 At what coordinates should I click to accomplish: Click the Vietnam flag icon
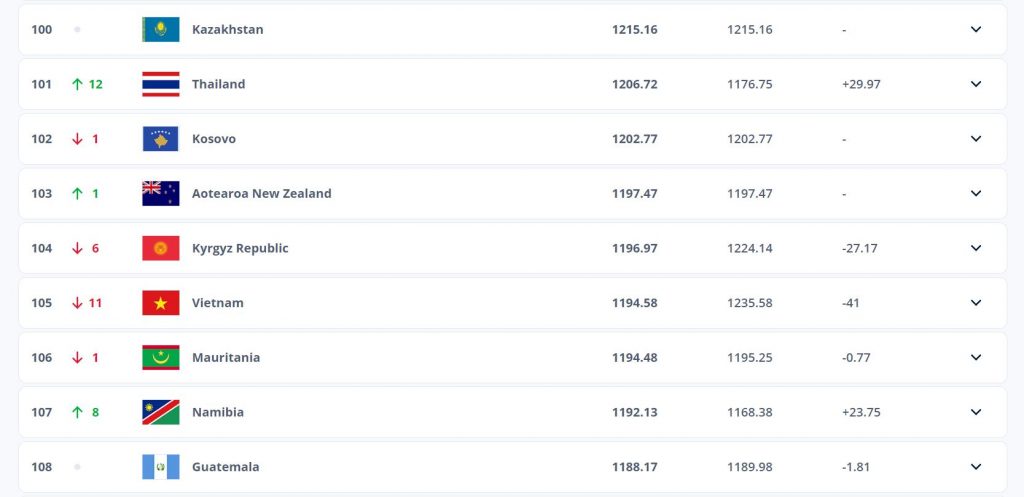coord(161,303)
